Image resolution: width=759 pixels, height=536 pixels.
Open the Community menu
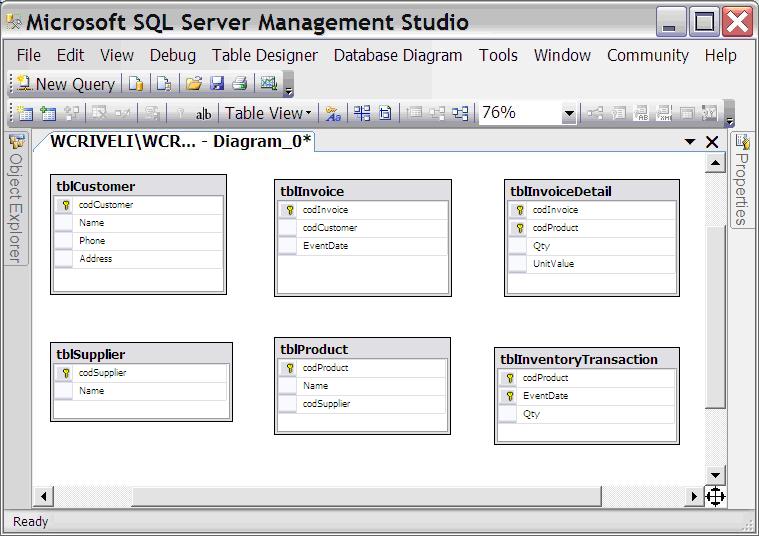[x=648, y=55]
